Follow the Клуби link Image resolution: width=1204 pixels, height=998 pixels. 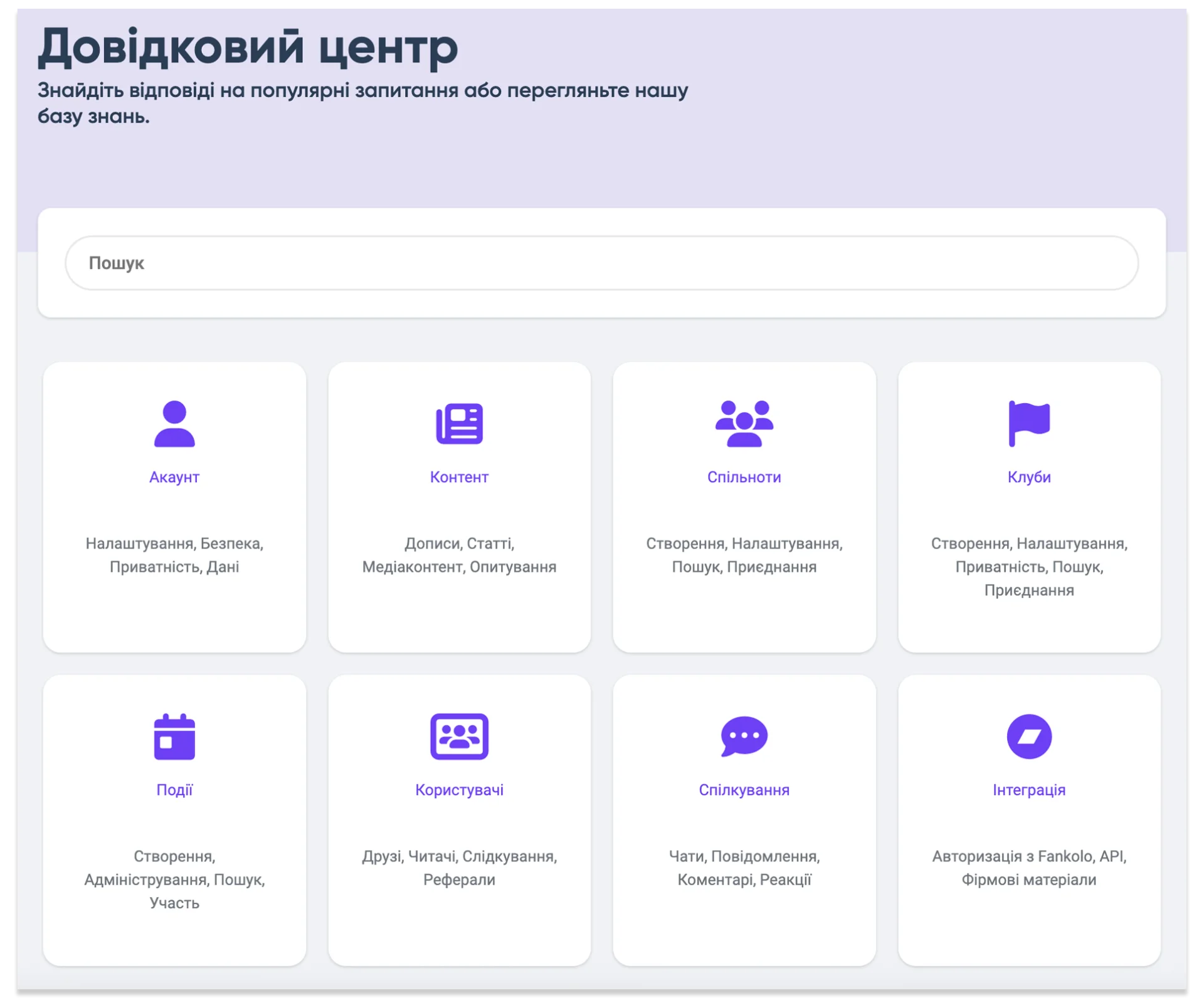point(1028,477)
